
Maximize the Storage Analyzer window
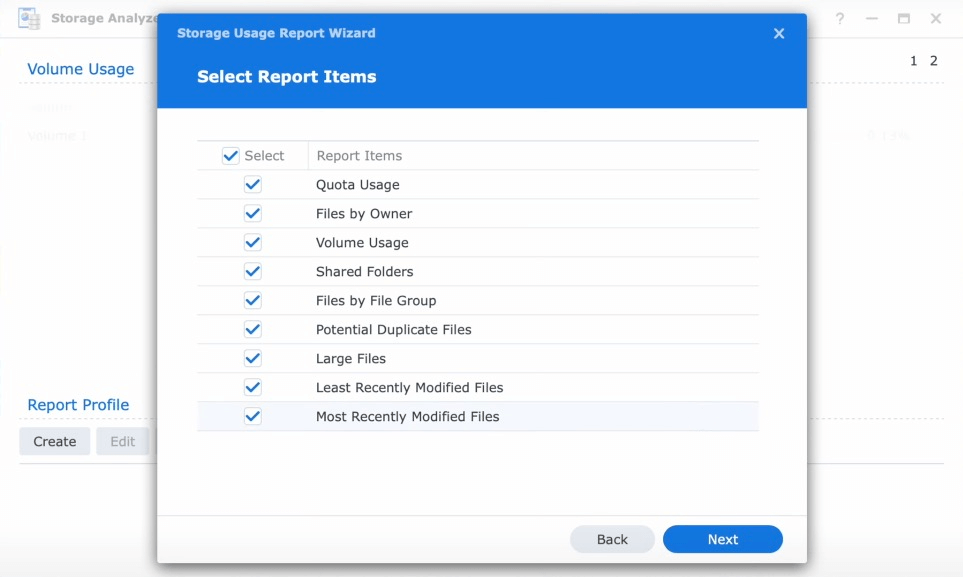pos(904,18)
